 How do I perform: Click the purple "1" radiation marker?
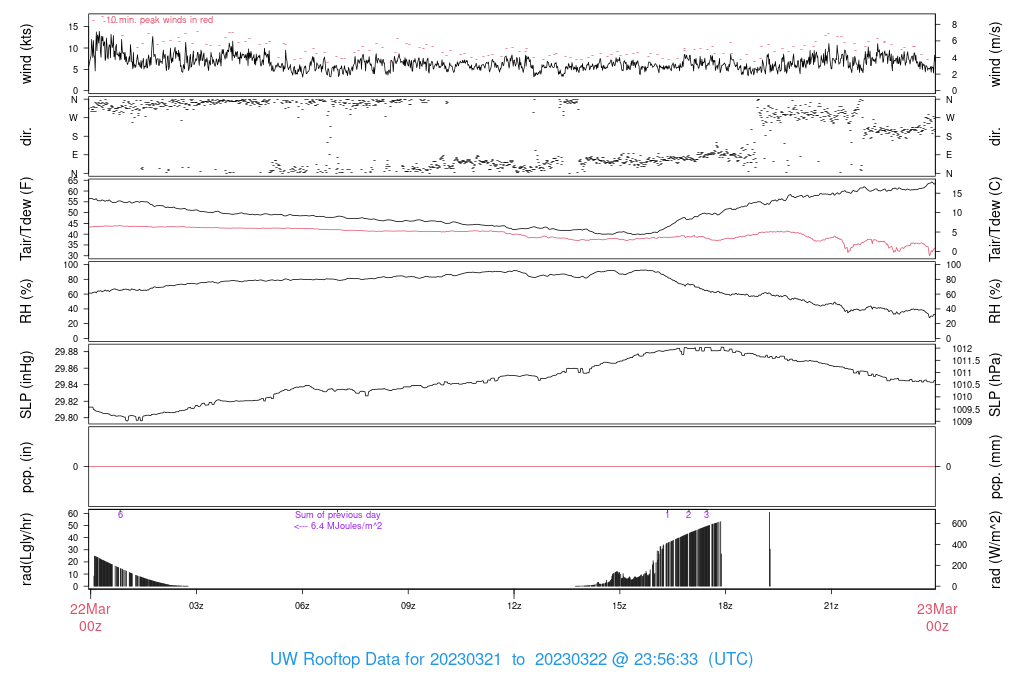667,515
